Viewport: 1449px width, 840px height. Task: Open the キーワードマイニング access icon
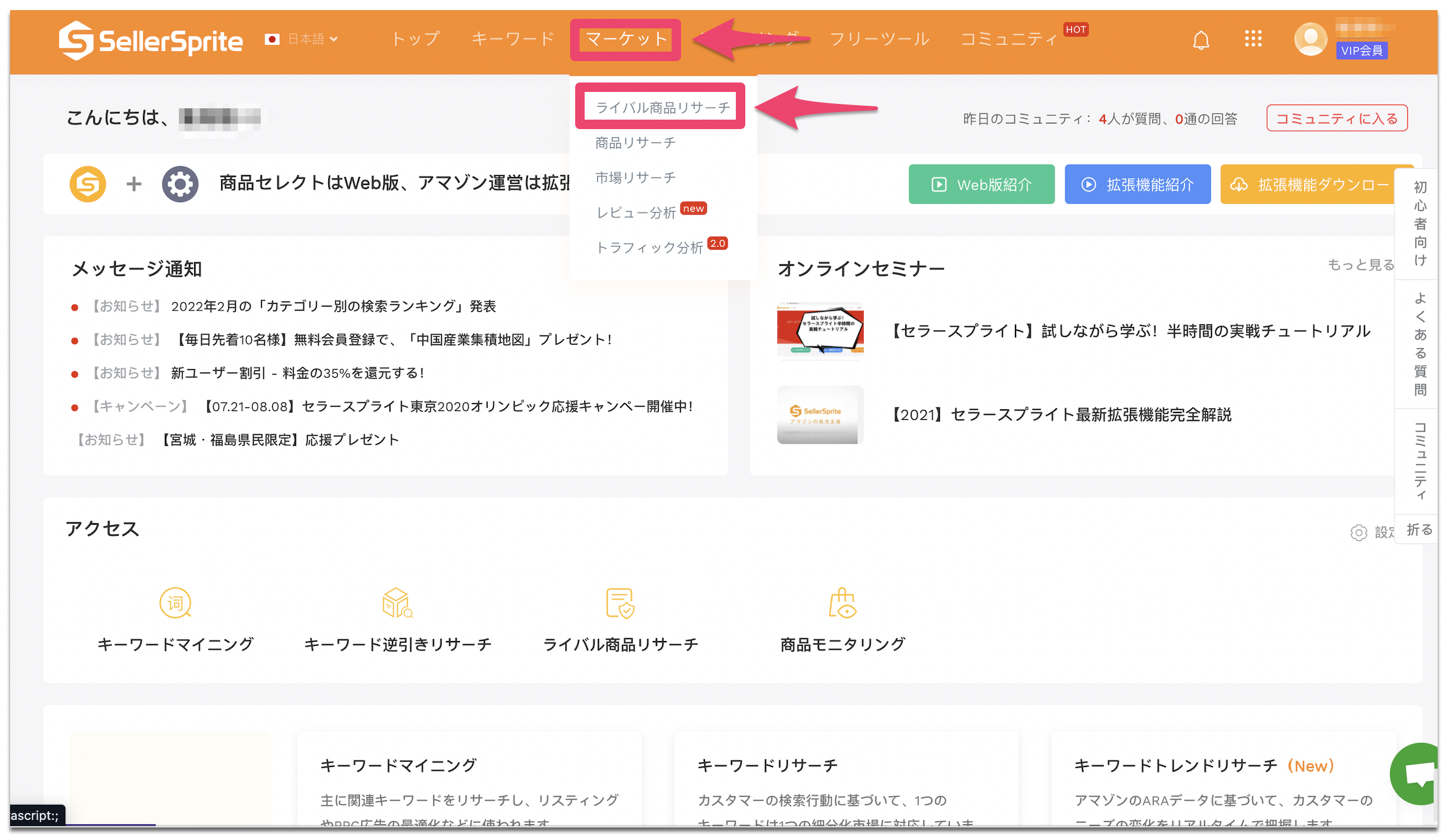click(x=175, y=603)
